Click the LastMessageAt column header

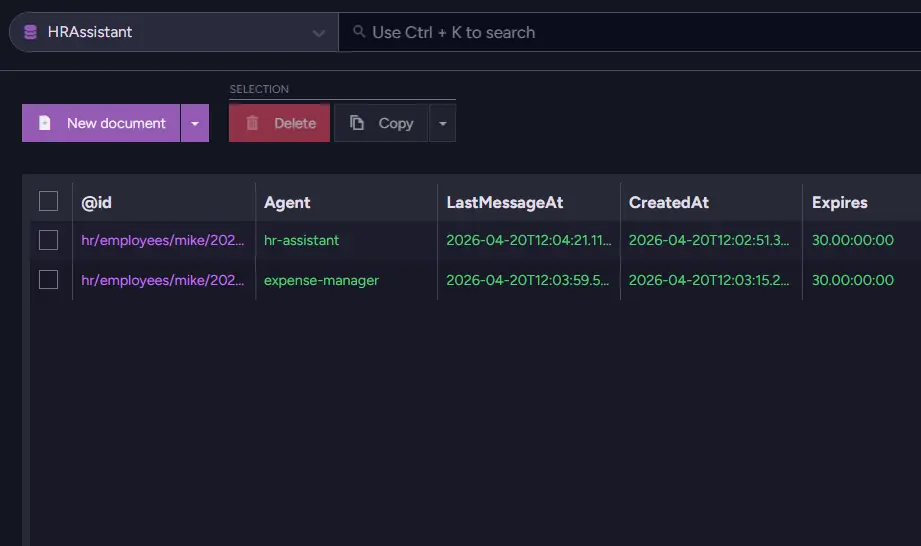[x=505, y=202]
